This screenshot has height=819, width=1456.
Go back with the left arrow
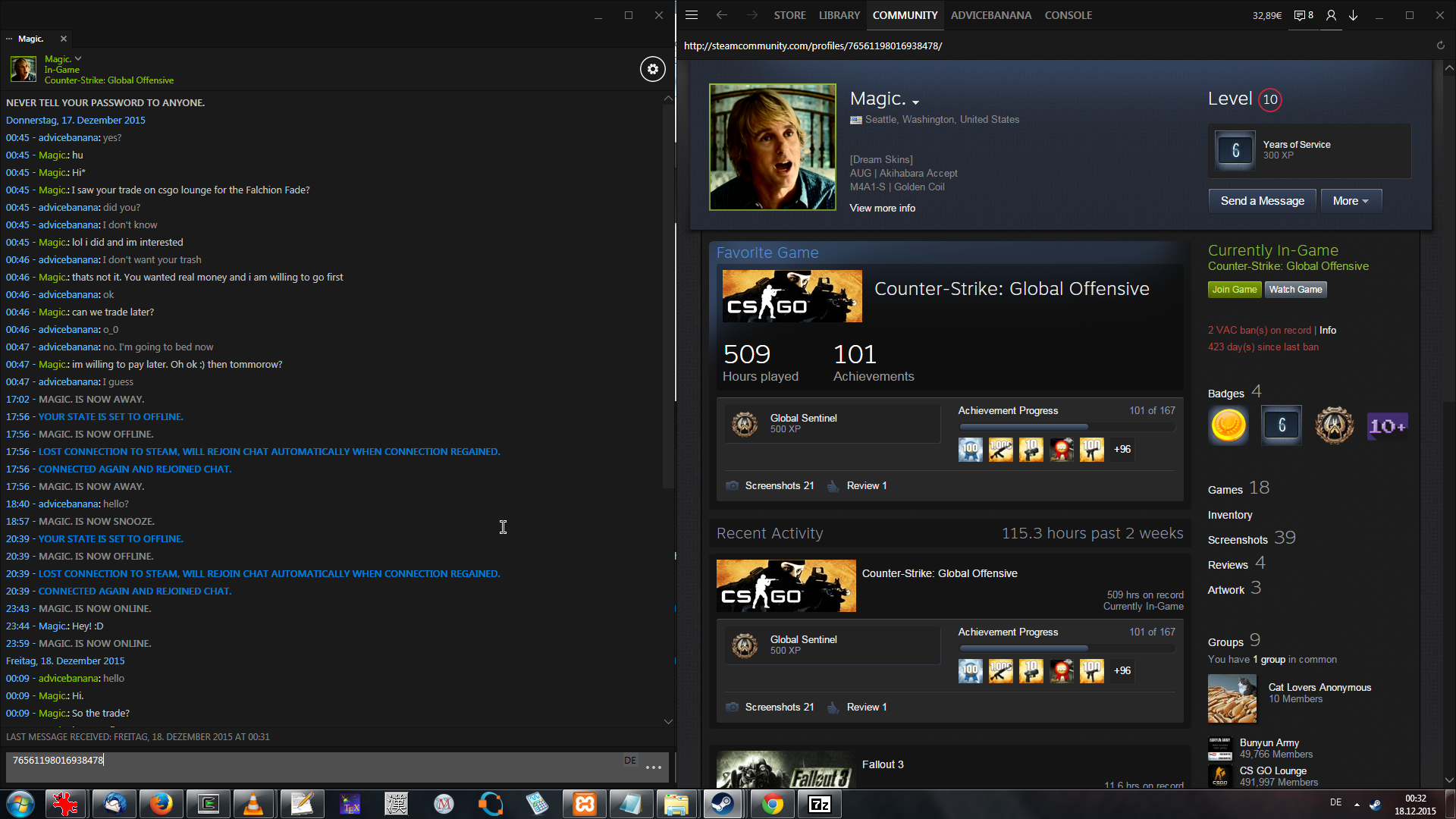pos(721,15)
